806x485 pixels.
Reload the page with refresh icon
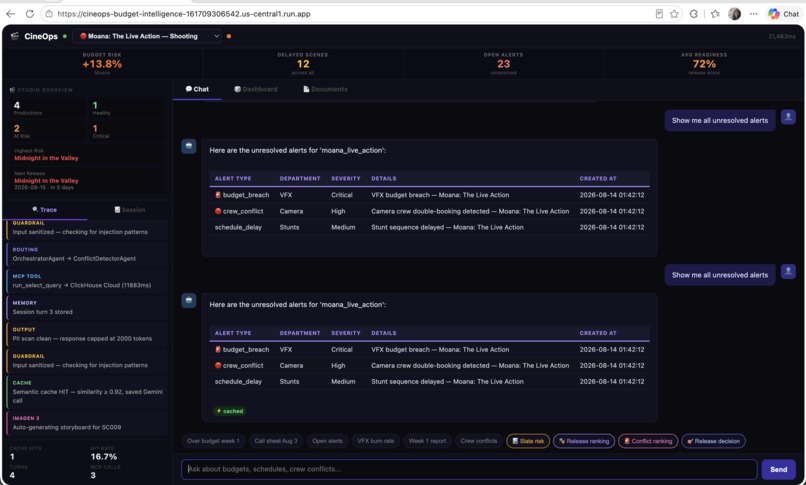30,14
